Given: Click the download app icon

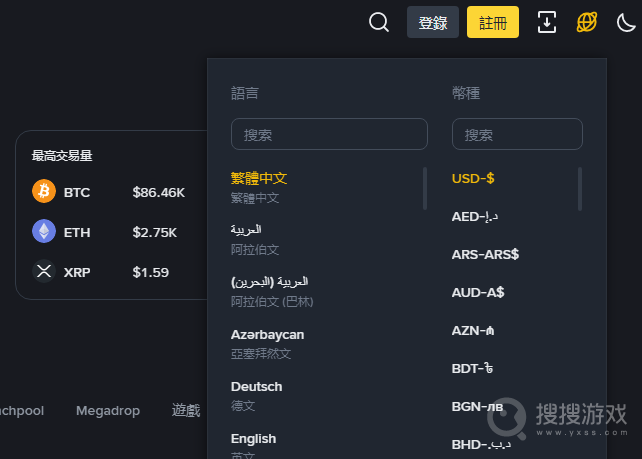Looking at the screenshot, I should (x=547, y=22).
